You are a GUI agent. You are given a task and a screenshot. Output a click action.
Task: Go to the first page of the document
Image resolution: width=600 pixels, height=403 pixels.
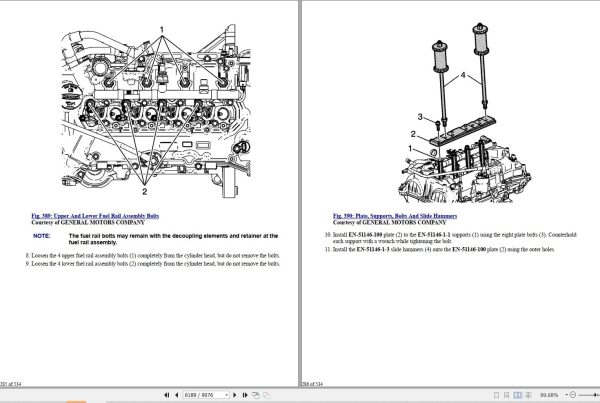(x=166, y=395)
